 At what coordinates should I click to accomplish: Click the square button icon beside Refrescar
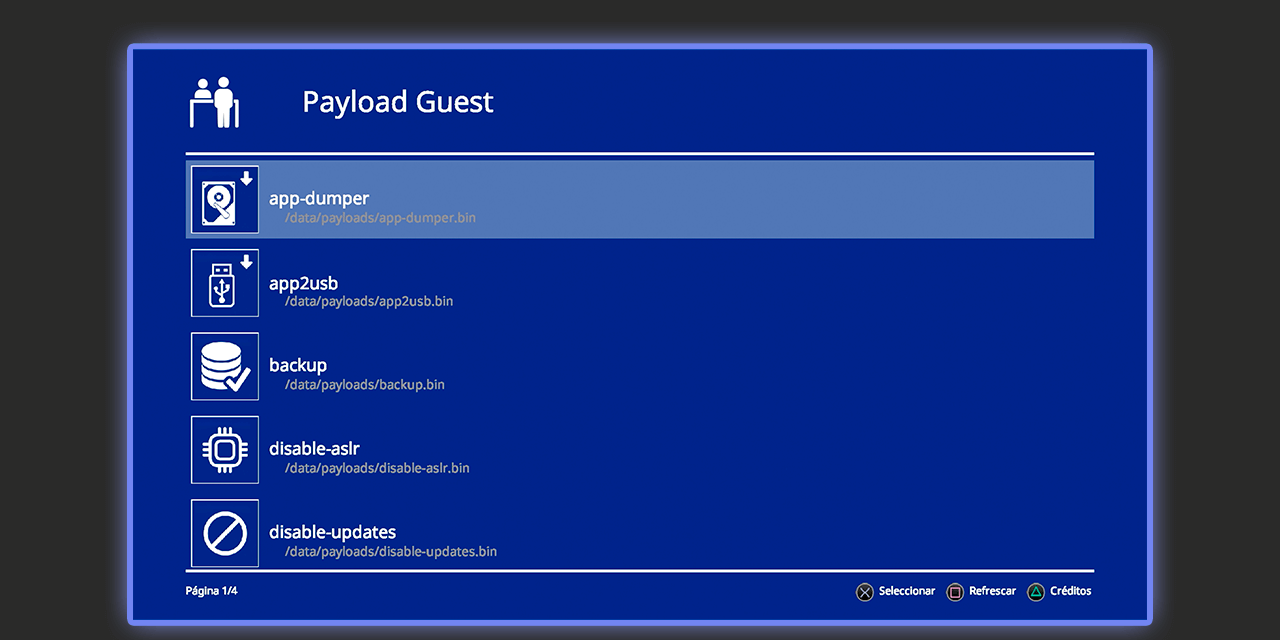click(x=955, y=592)
